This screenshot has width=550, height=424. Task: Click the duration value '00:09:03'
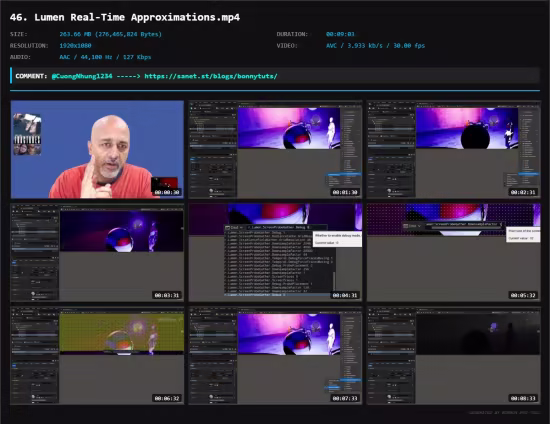point(340,34)
